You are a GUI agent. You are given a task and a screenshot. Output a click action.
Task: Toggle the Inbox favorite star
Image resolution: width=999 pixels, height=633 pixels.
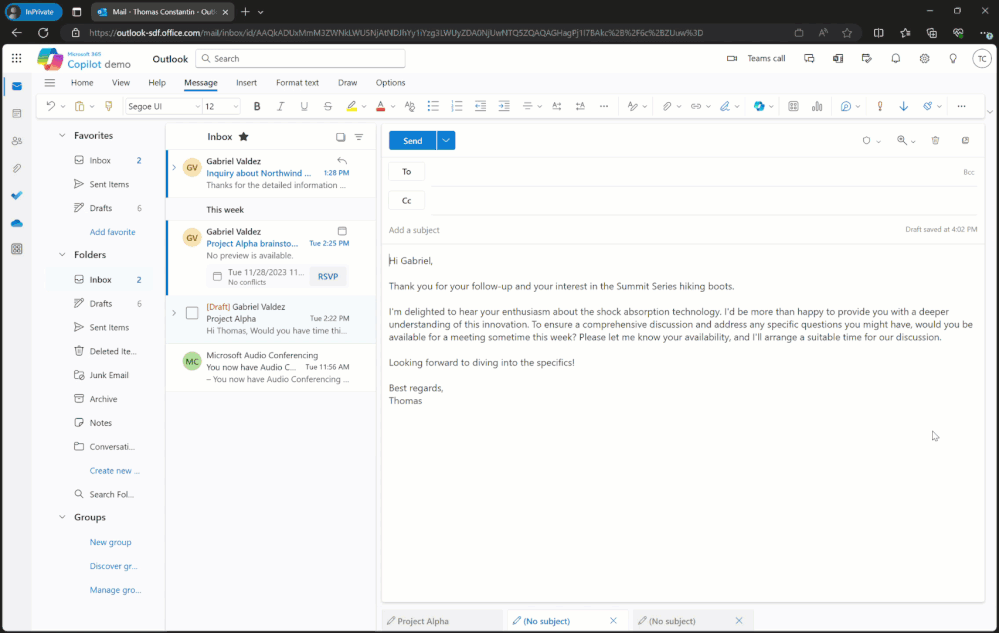(243, 137)
